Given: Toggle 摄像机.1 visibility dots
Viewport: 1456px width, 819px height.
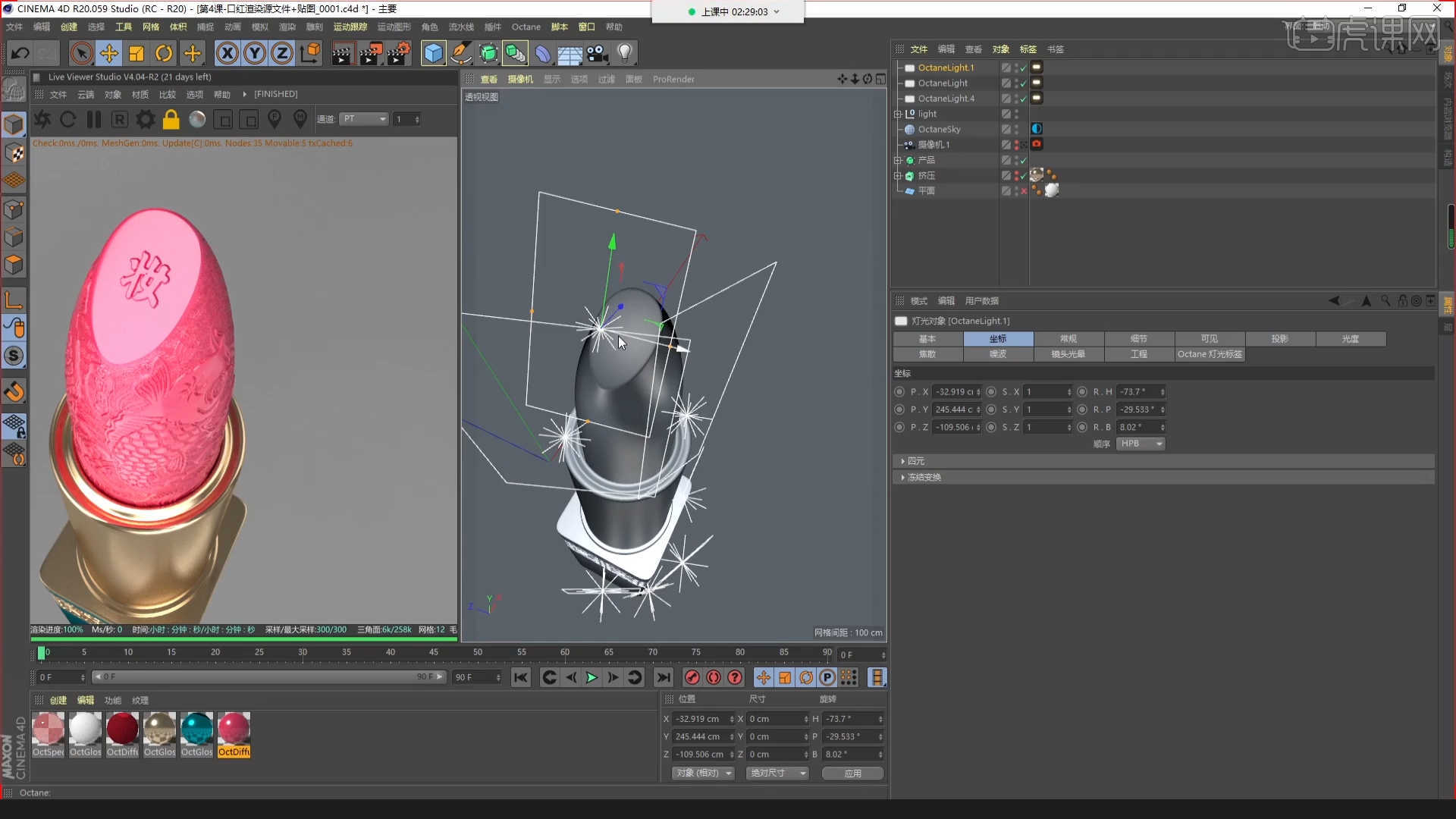Looking at the screenshot, I should click(1017, 145).
